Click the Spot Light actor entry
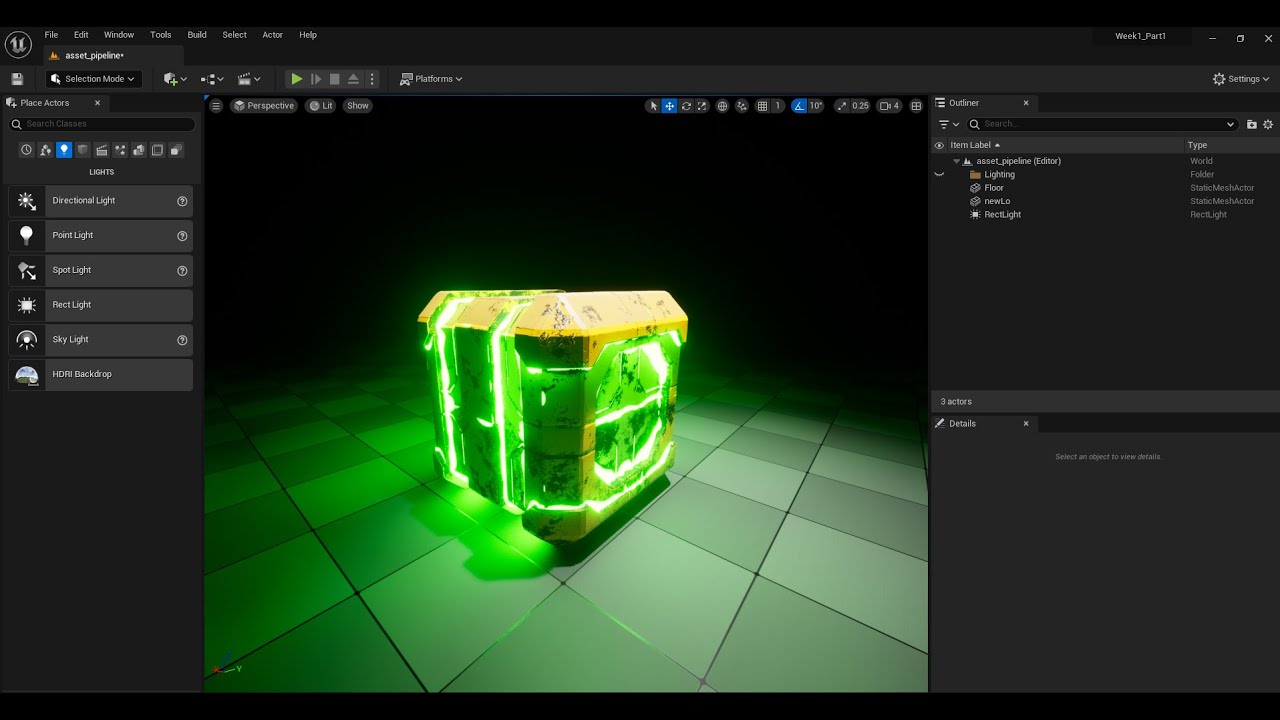Screen dimensions: 1280x720 (100, 270)
